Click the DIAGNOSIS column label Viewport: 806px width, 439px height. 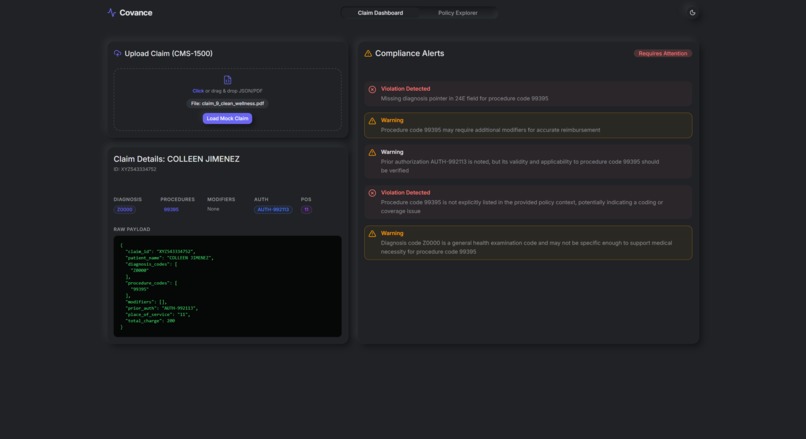click(127, 199)
